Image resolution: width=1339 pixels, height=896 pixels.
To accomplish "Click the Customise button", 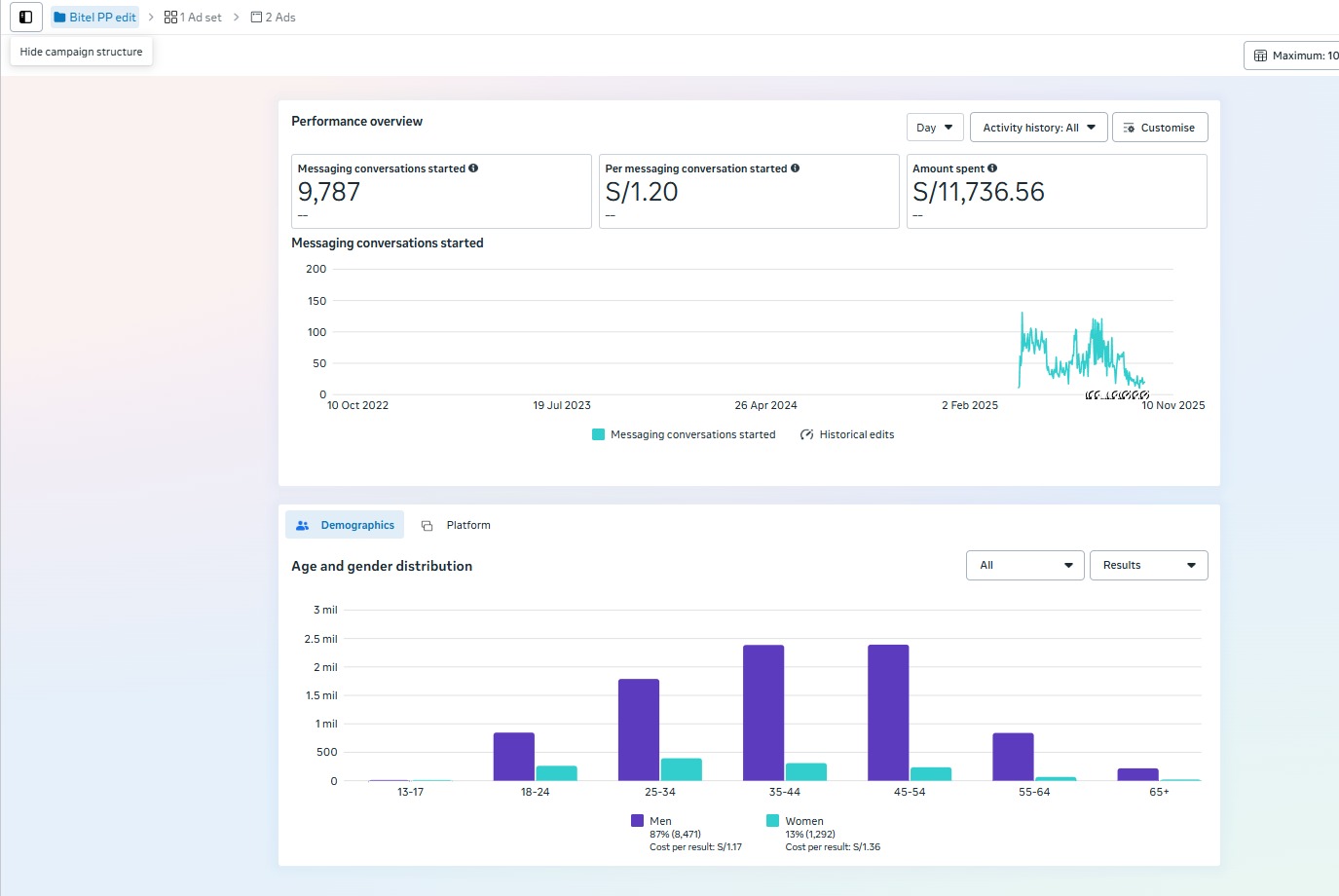I will tap(1159, 128).
